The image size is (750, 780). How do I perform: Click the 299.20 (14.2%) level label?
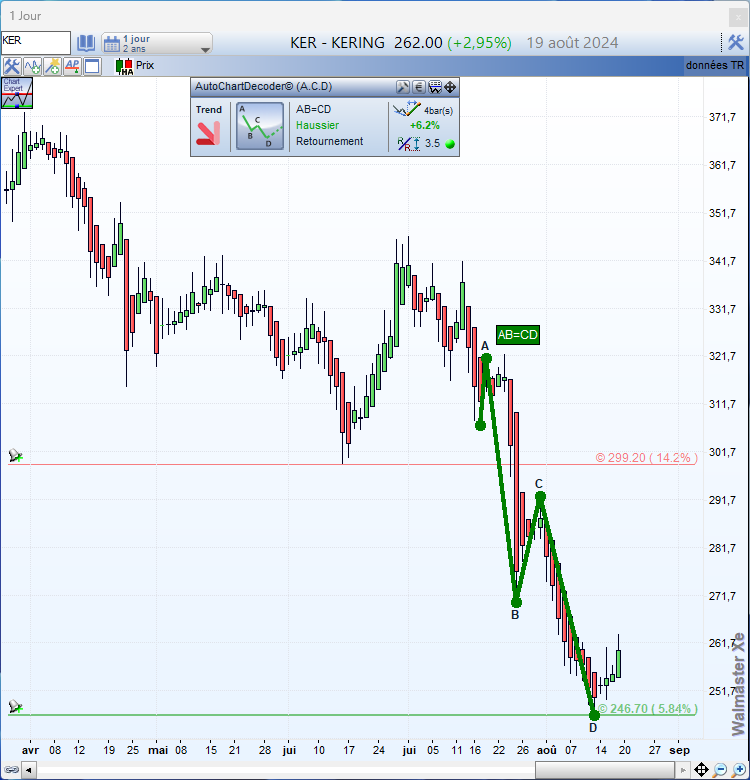[x=646, y=458]
